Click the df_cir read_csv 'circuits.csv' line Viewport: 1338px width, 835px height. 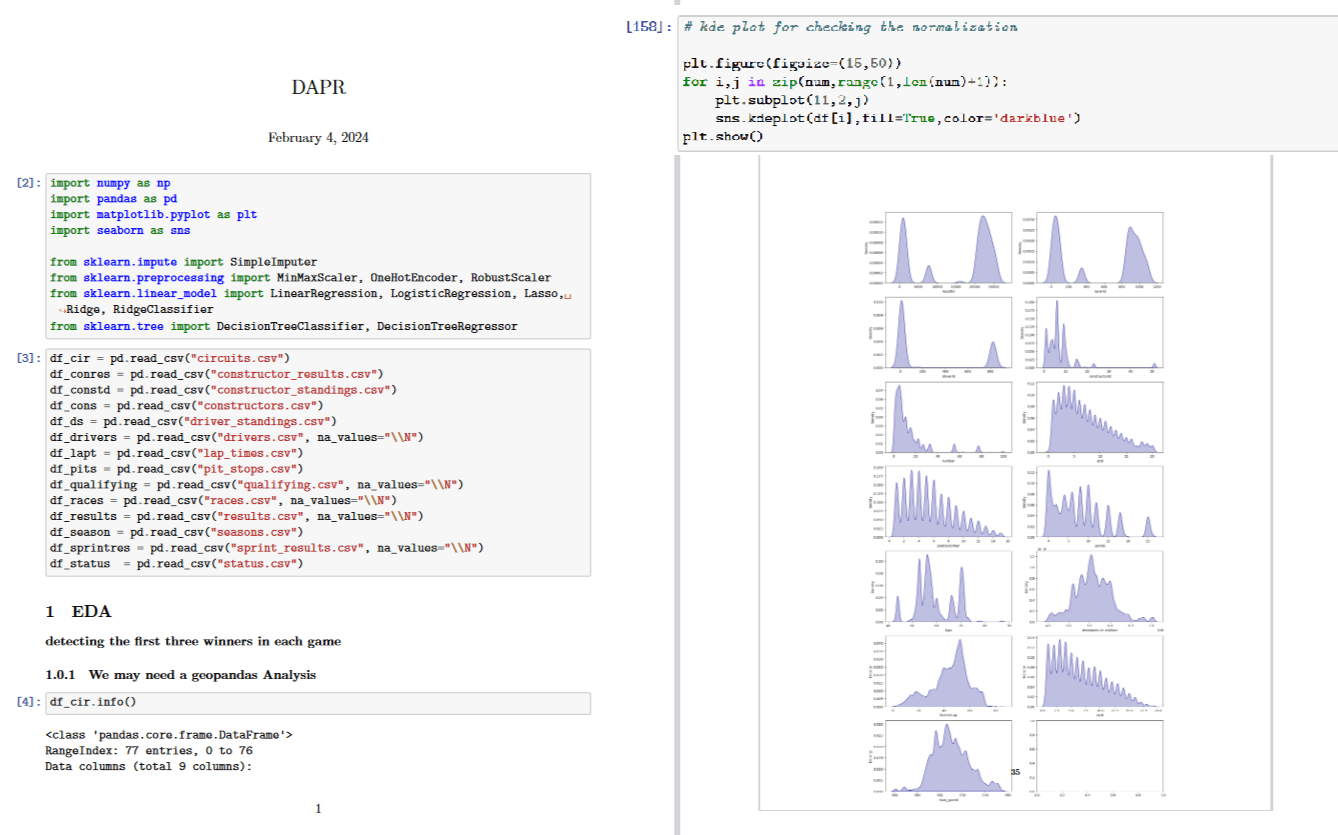pyautogui.click(x=170, y=358)
